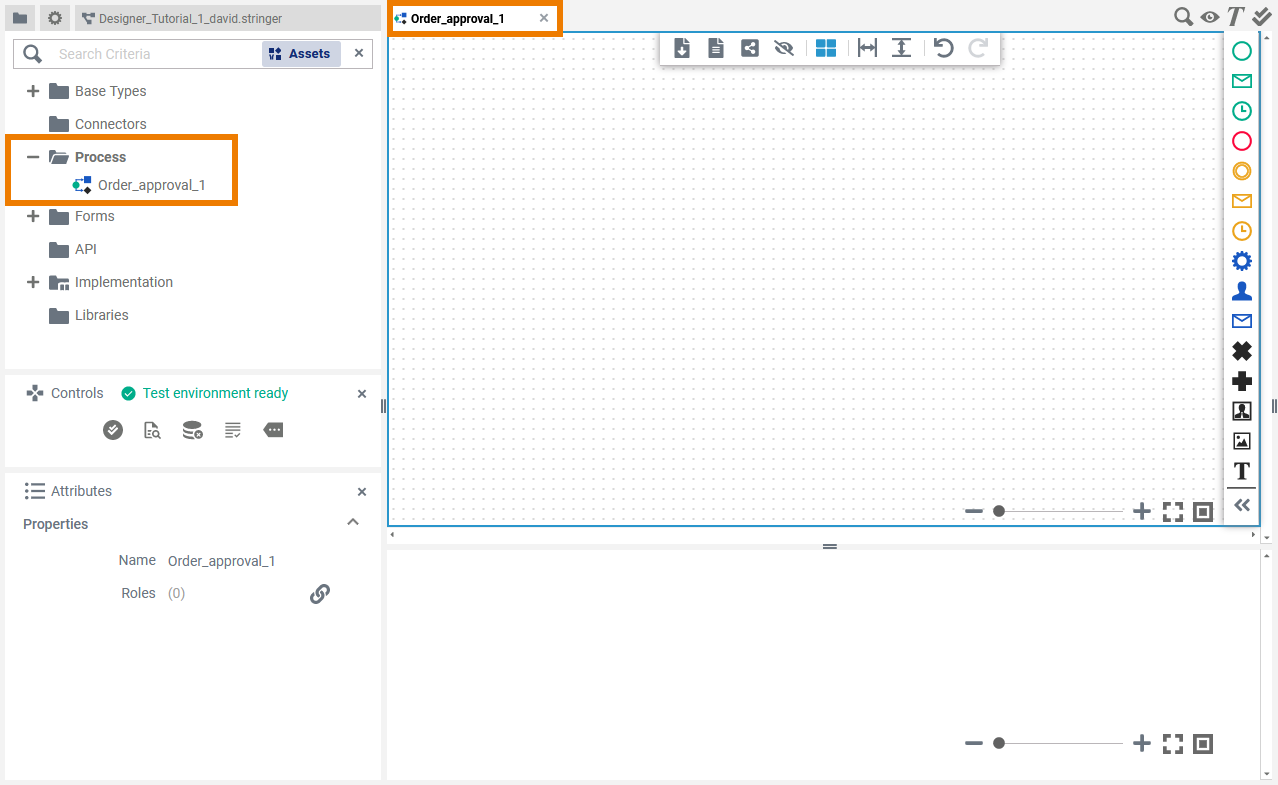Select the orange intermediate event double circle
This screenshot has height=785, width=1278.
1242,171
